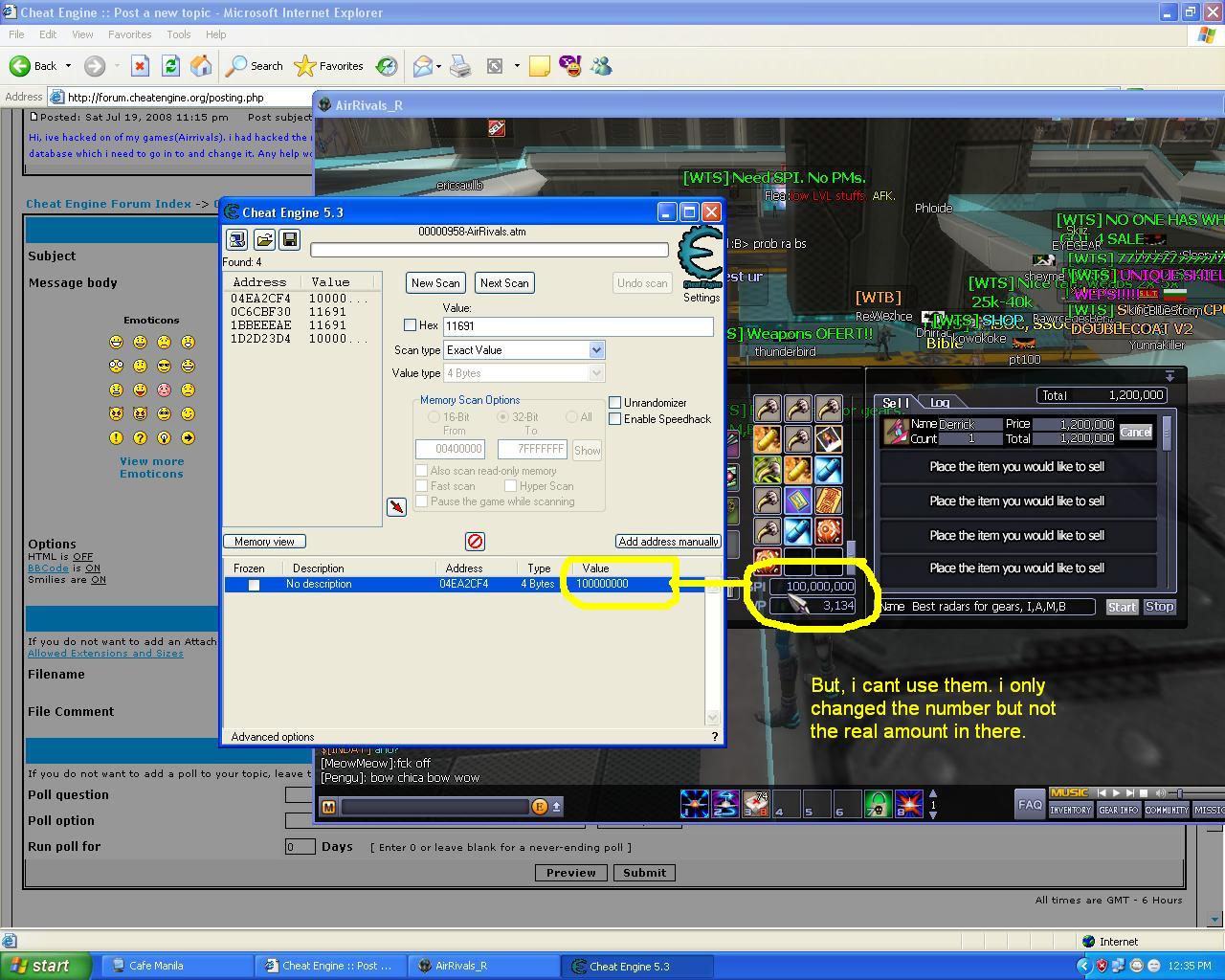Open the File menu in Internet Explorer
The image size is (1225, 980).
pos(16,34)
